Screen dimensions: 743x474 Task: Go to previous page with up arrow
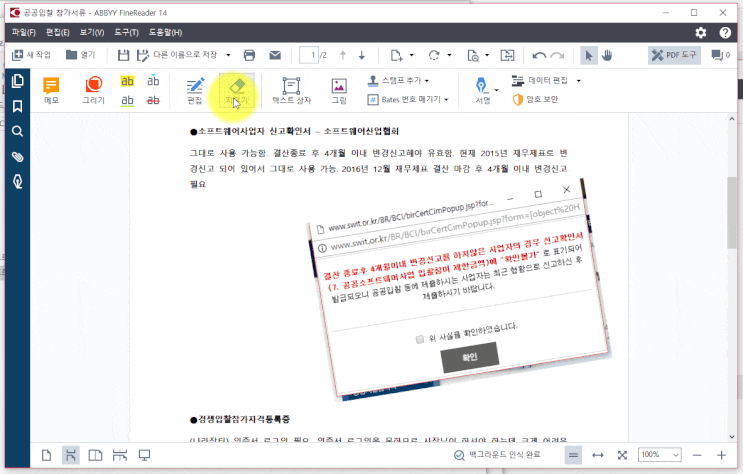click(x=343, y=55)
